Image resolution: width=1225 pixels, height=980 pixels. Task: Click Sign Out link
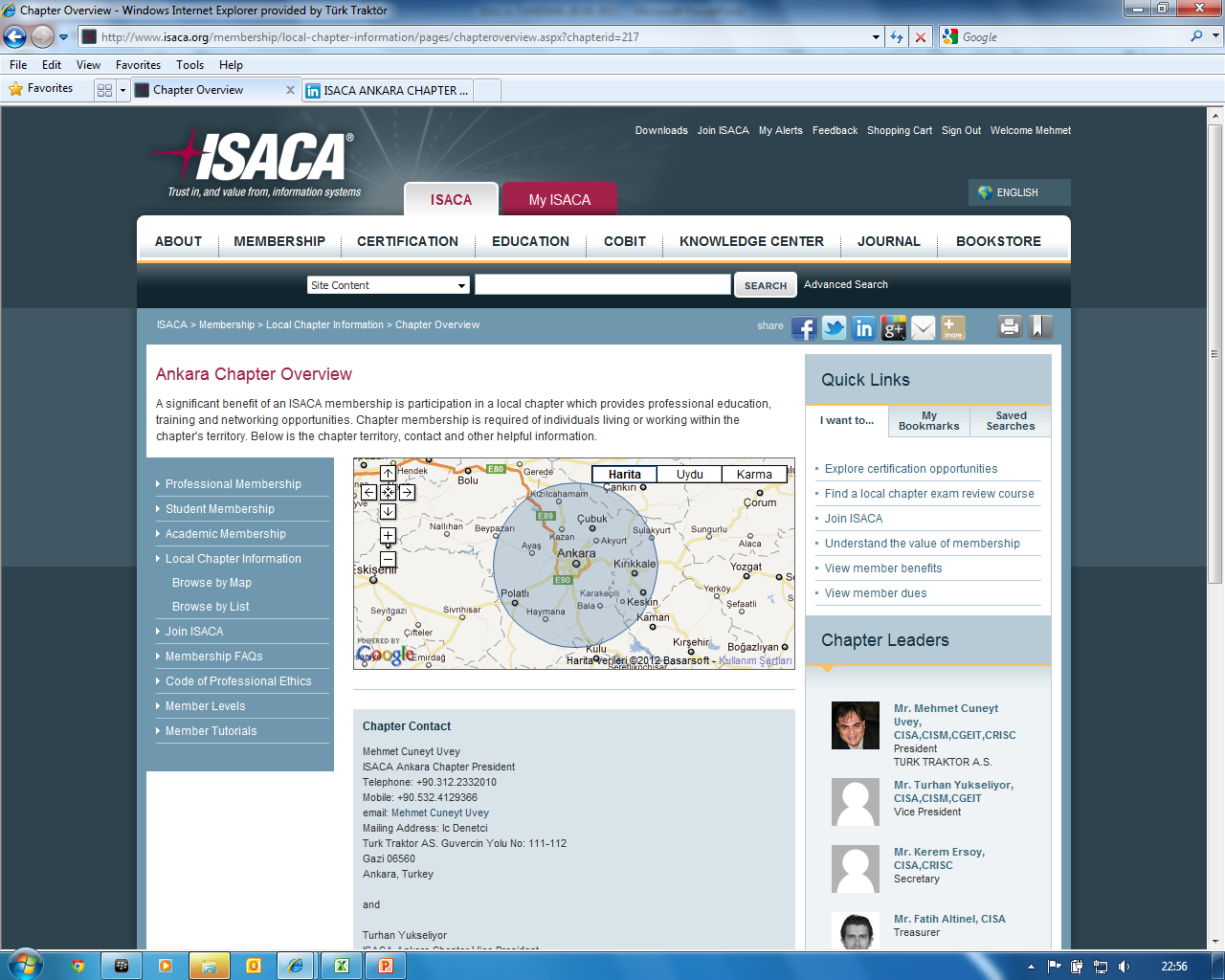click(961, 130)
